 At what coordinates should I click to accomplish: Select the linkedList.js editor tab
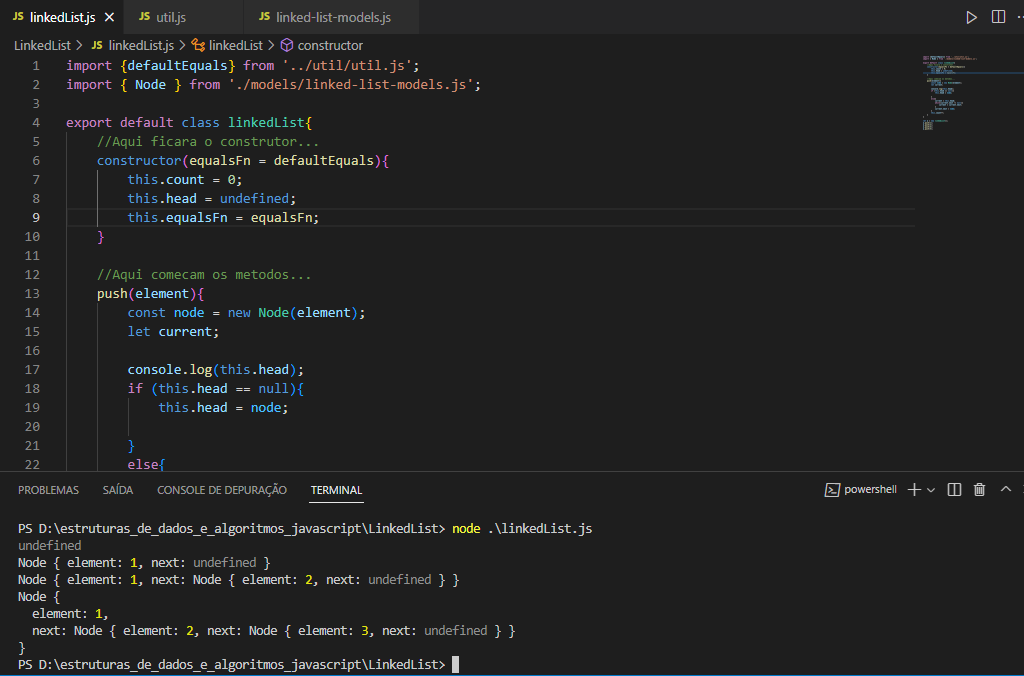pyautogui.click(x=63, y=18)
